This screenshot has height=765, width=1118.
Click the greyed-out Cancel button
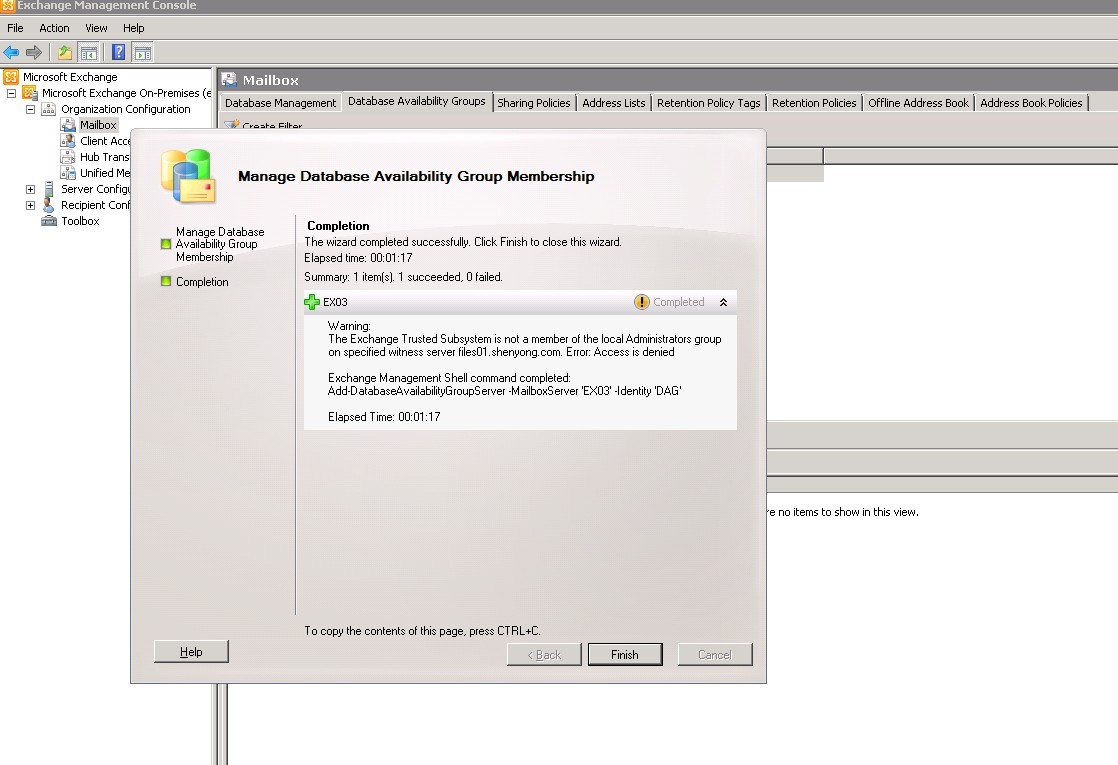714,654
